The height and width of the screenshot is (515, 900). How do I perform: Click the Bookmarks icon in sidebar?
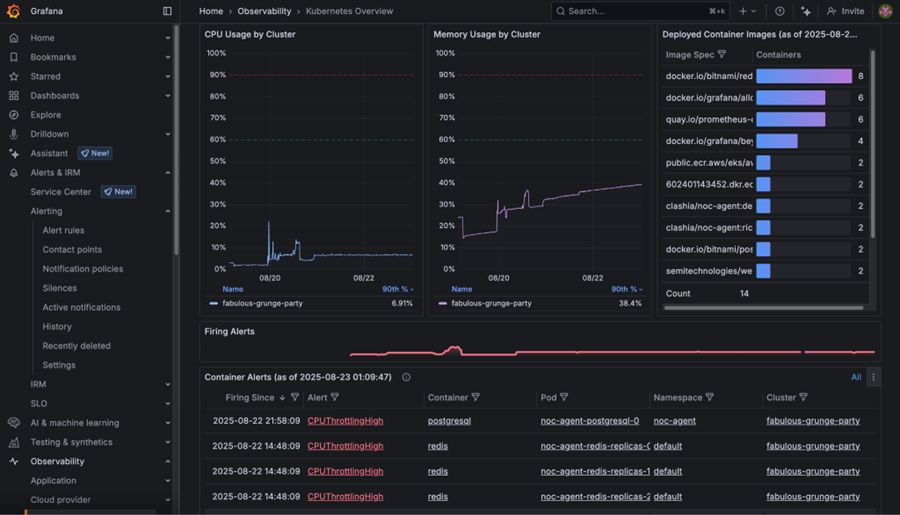coord(14,57)
